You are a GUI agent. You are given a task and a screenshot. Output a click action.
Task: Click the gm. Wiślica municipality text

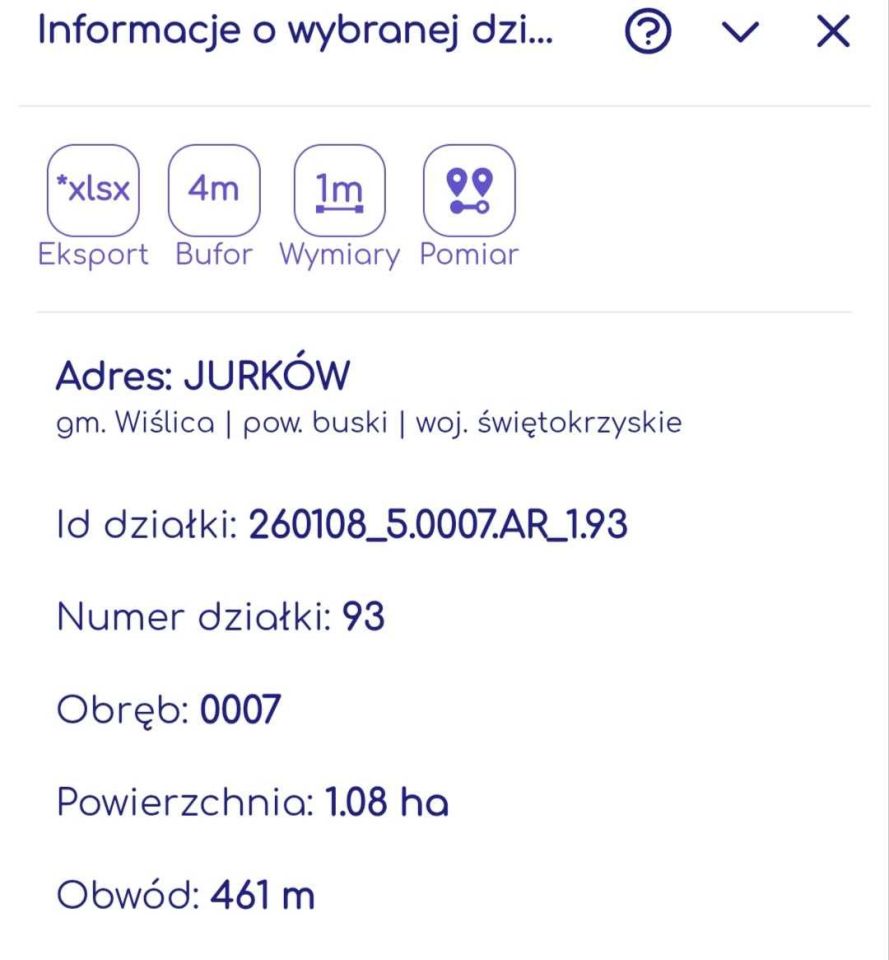point(133,421)
